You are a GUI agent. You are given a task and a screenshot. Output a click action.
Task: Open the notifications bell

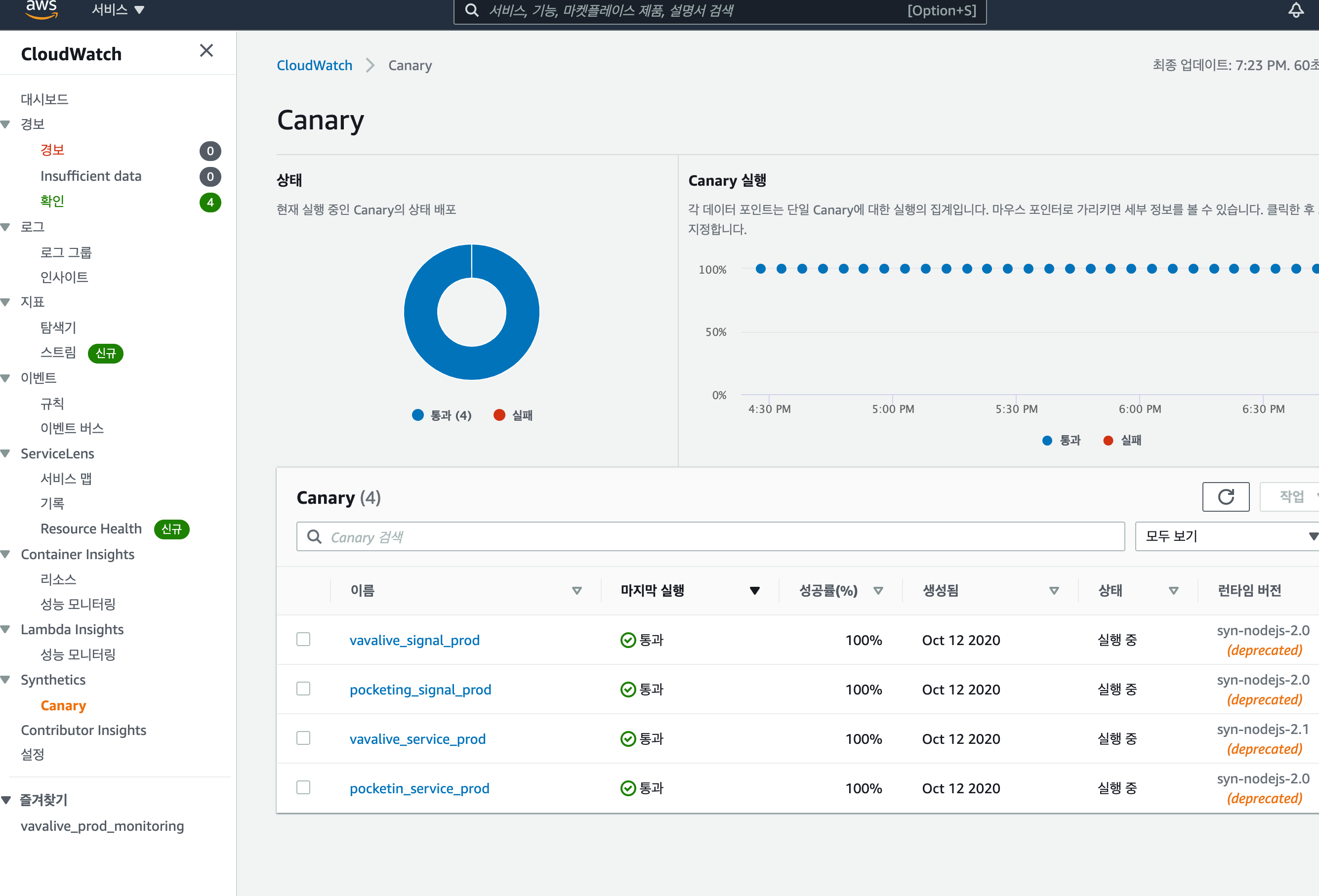click(x=1296, y=10)
